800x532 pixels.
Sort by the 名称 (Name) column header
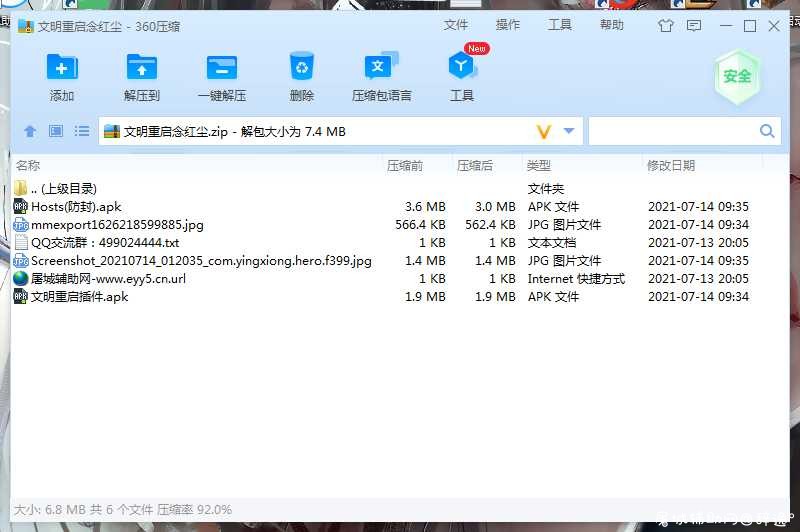coord(28,165)
